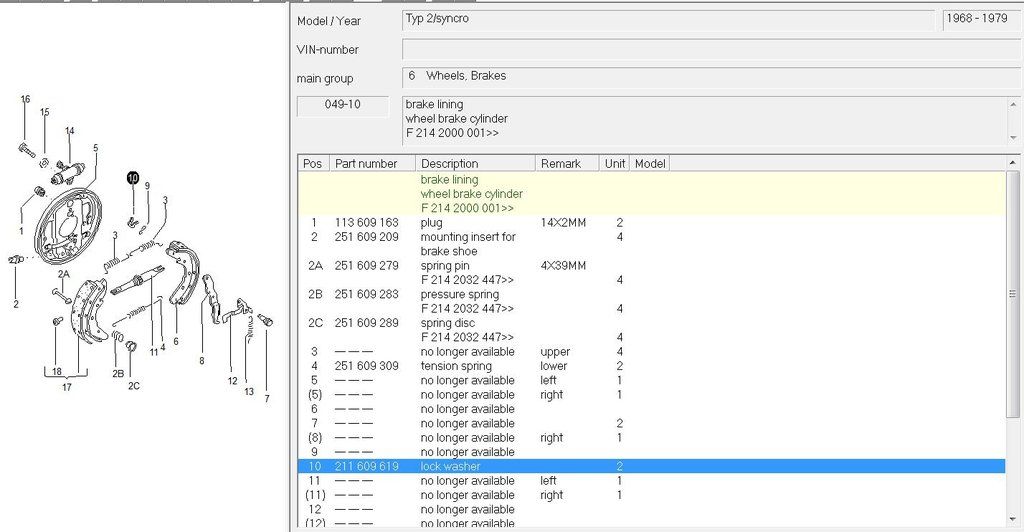Click the 4X39MM remark cell

tap(563, 266)
